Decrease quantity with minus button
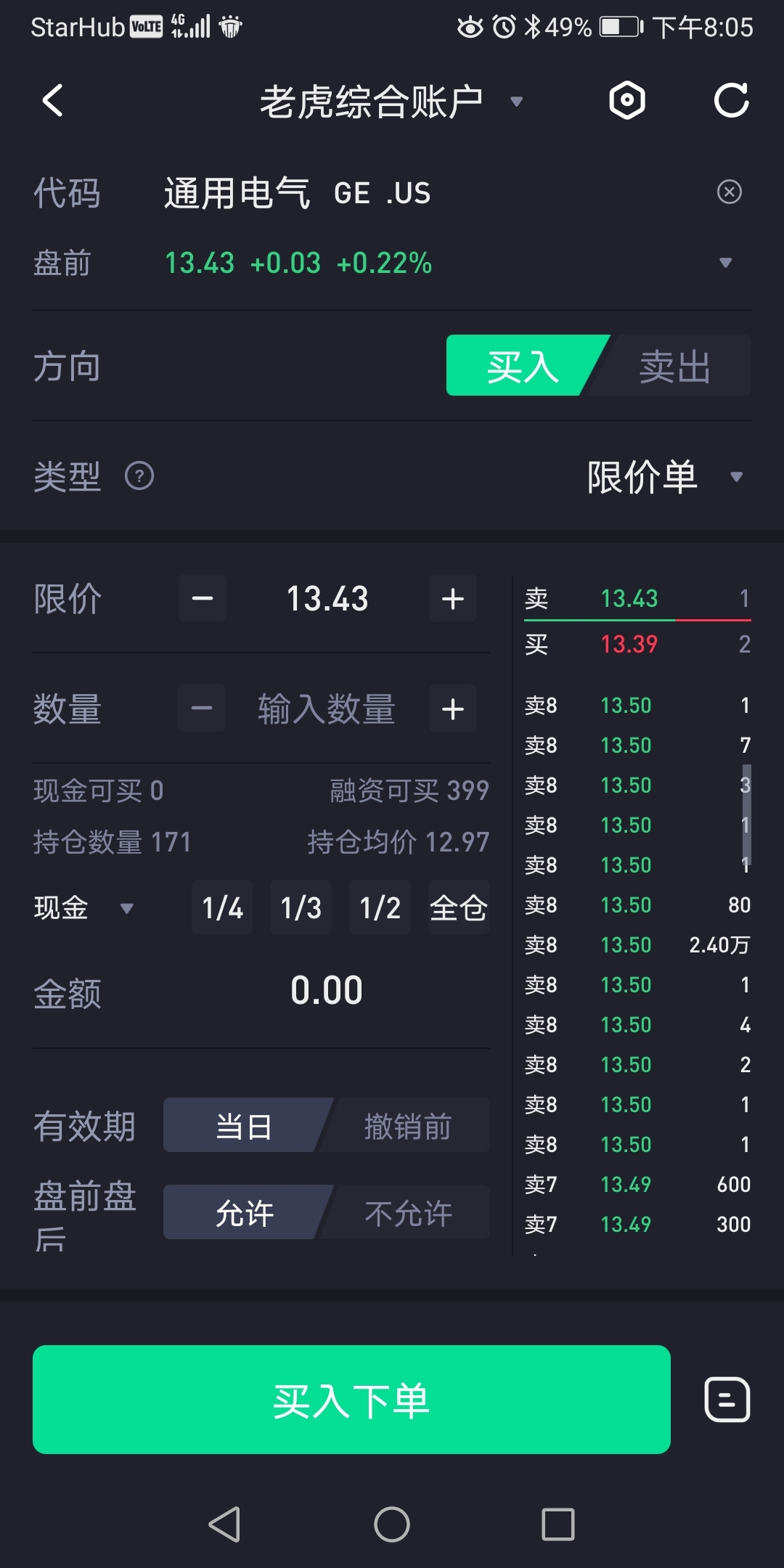 click(x=203, y=709)
